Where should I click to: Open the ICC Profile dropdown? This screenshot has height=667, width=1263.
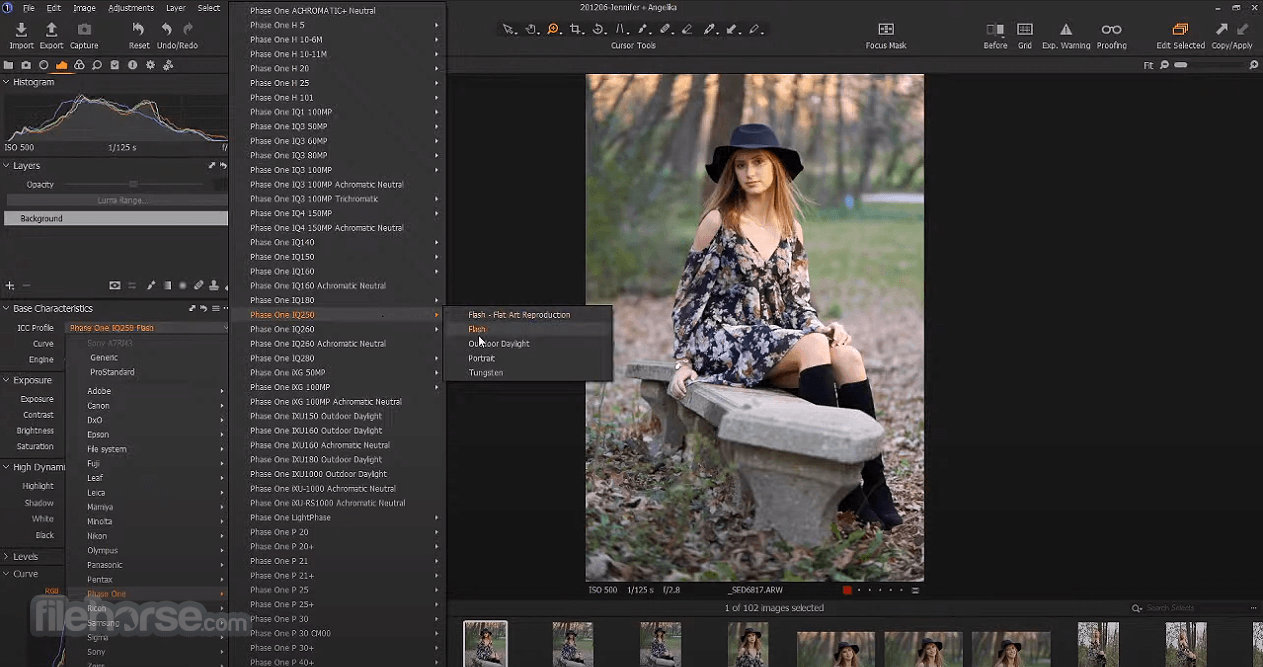coord(146,328)
